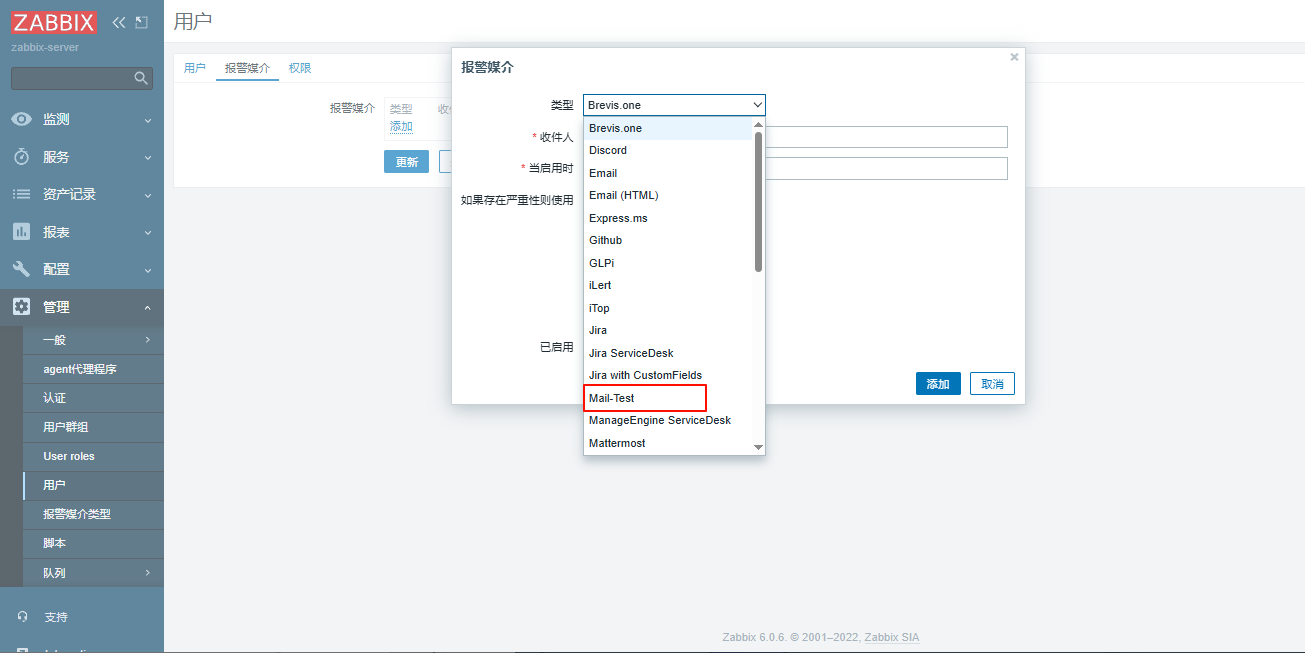Select Mattermost in dropdown list
Screen dimensions: 1305x653
(x=667, y=443)
